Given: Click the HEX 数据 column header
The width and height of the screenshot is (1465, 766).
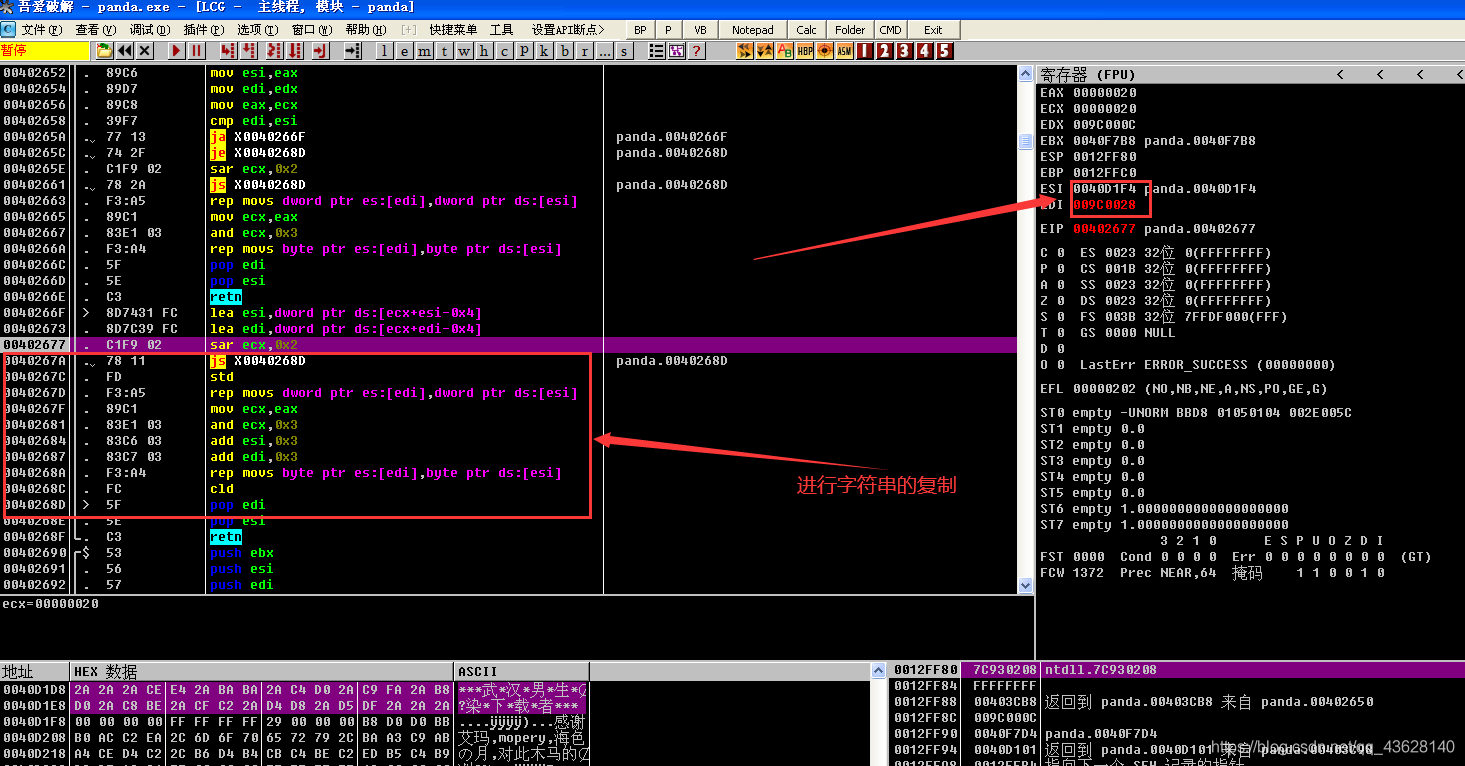Looking at the screenshot, I should pos(105,672).
